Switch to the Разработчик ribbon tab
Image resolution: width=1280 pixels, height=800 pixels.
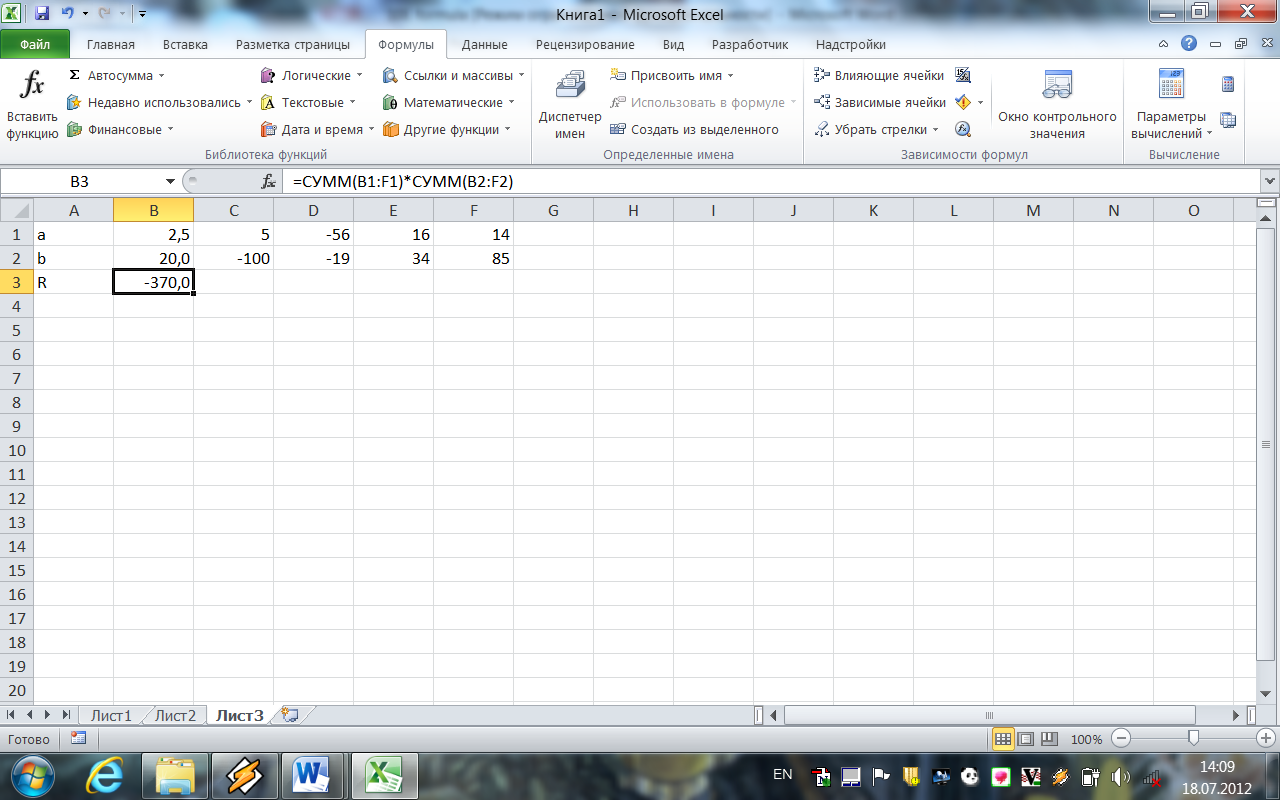click(x=750, y=44)
